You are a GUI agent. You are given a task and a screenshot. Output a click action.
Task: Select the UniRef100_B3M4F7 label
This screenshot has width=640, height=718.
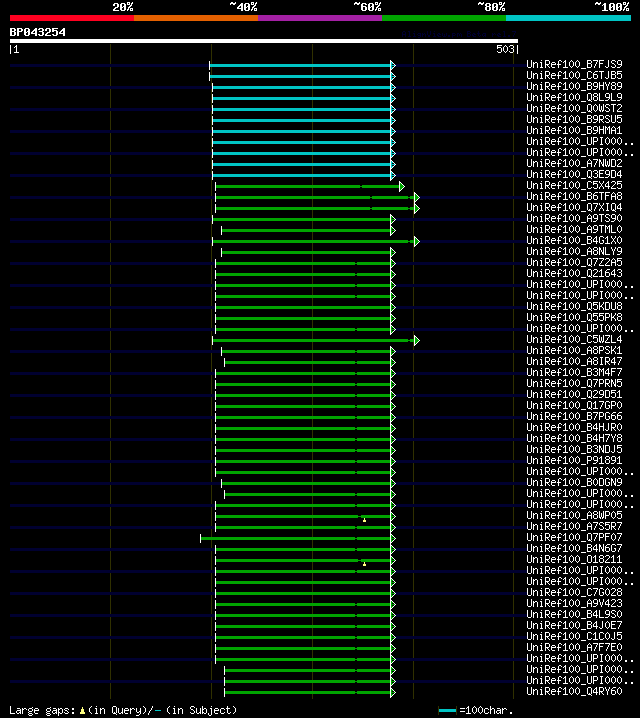pos(574,372)
